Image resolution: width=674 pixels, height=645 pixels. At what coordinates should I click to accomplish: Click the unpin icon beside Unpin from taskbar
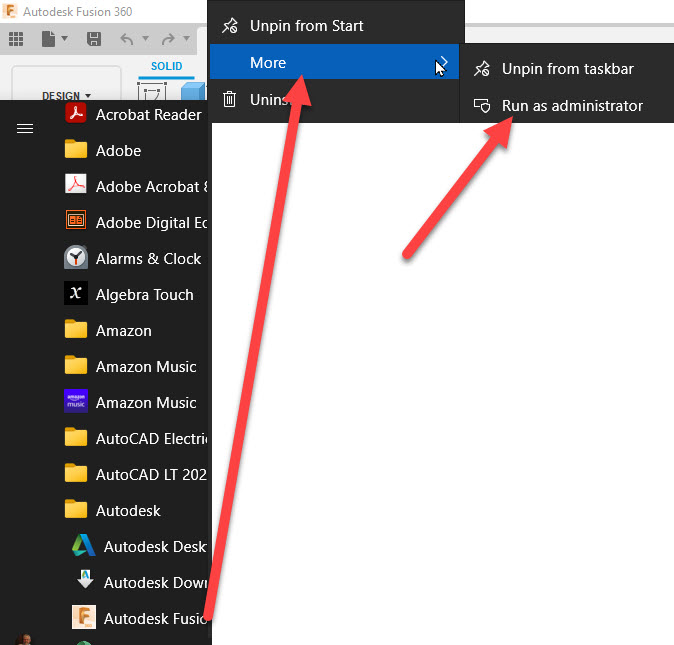pos(481,69)
